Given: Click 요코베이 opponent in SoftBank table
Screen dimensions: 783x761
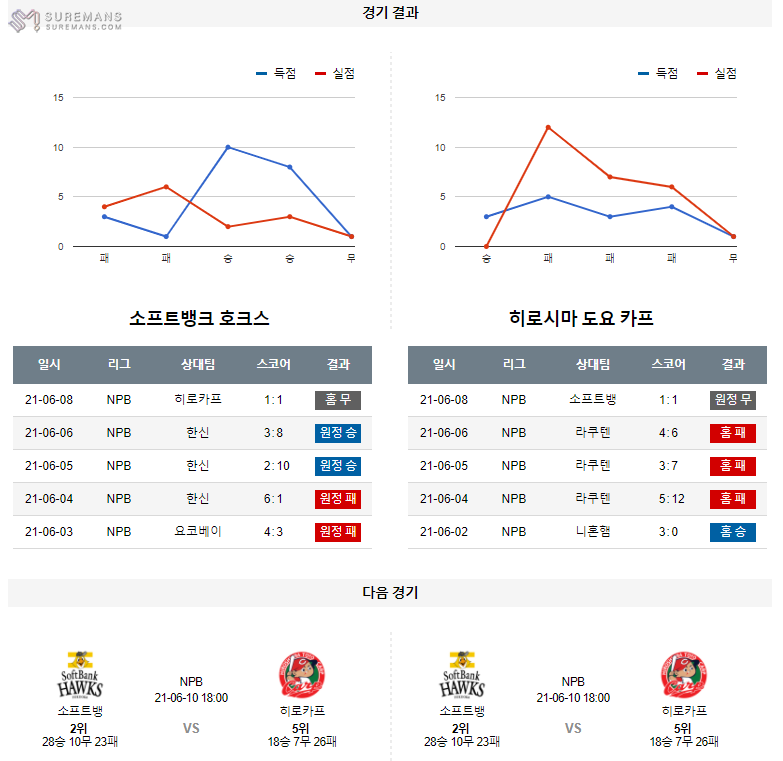Looking at the screenshot, I should [197, 532].
